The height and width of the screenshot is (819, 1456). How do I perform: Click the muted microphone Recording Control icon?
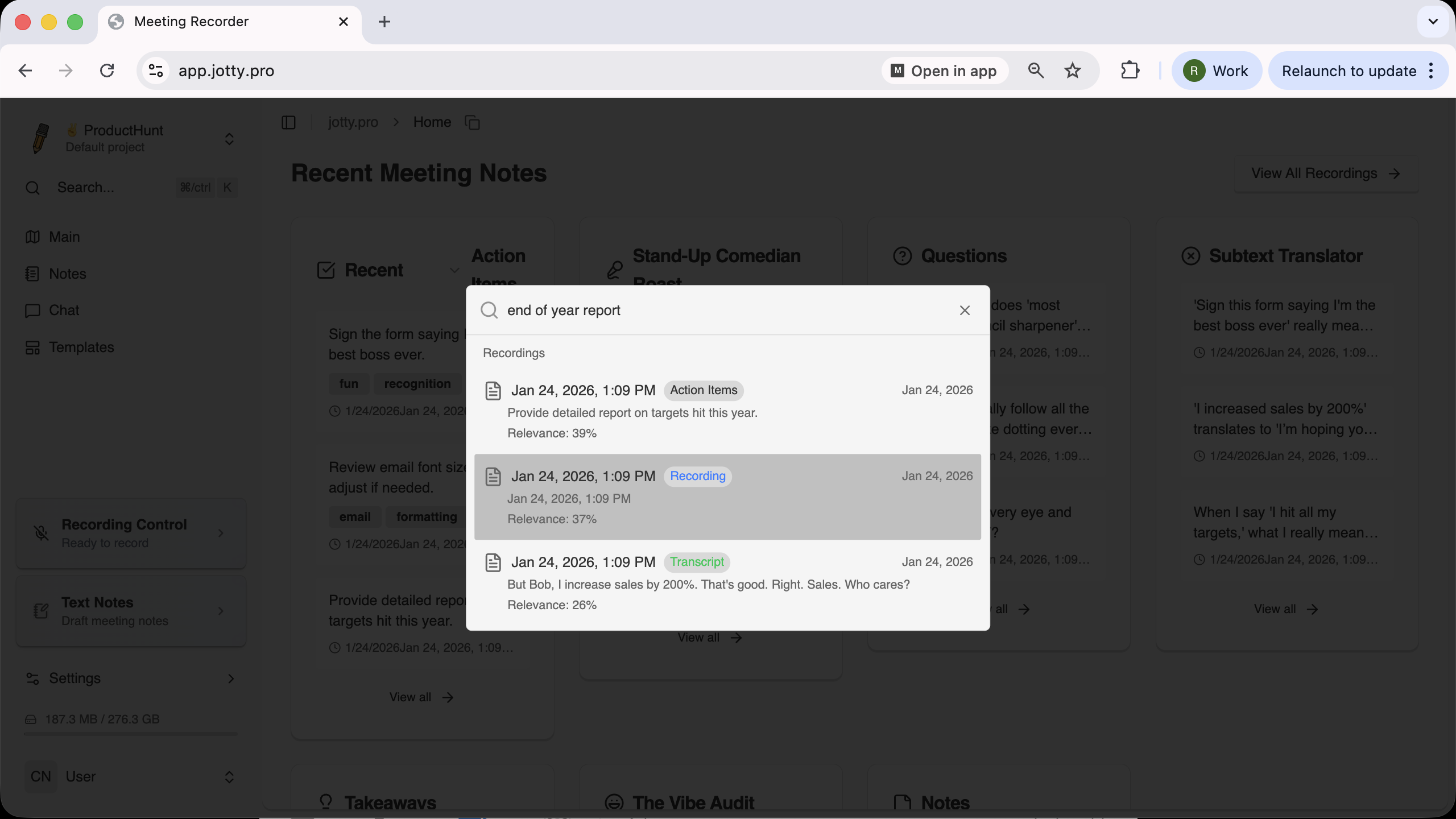pos(41,533)
